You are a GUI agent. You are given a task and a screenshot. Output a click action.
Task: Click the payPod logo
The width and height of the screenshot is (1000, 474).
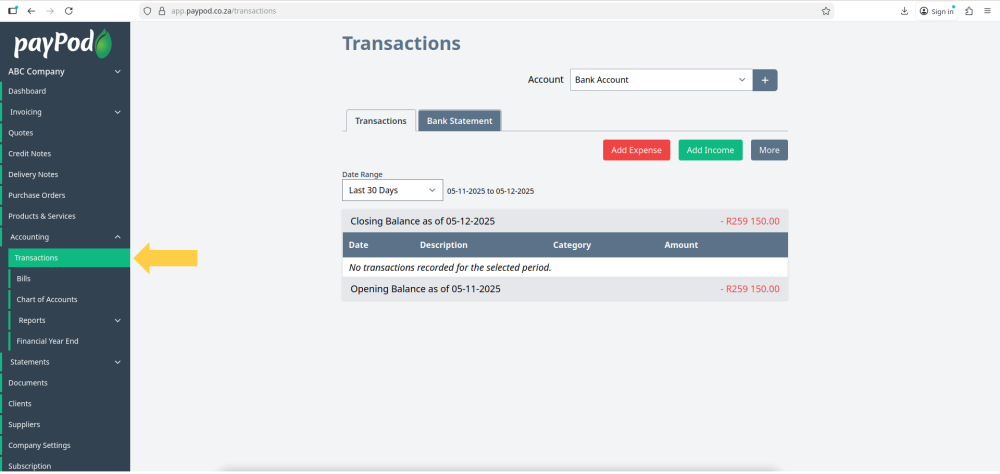pos(63,43)
